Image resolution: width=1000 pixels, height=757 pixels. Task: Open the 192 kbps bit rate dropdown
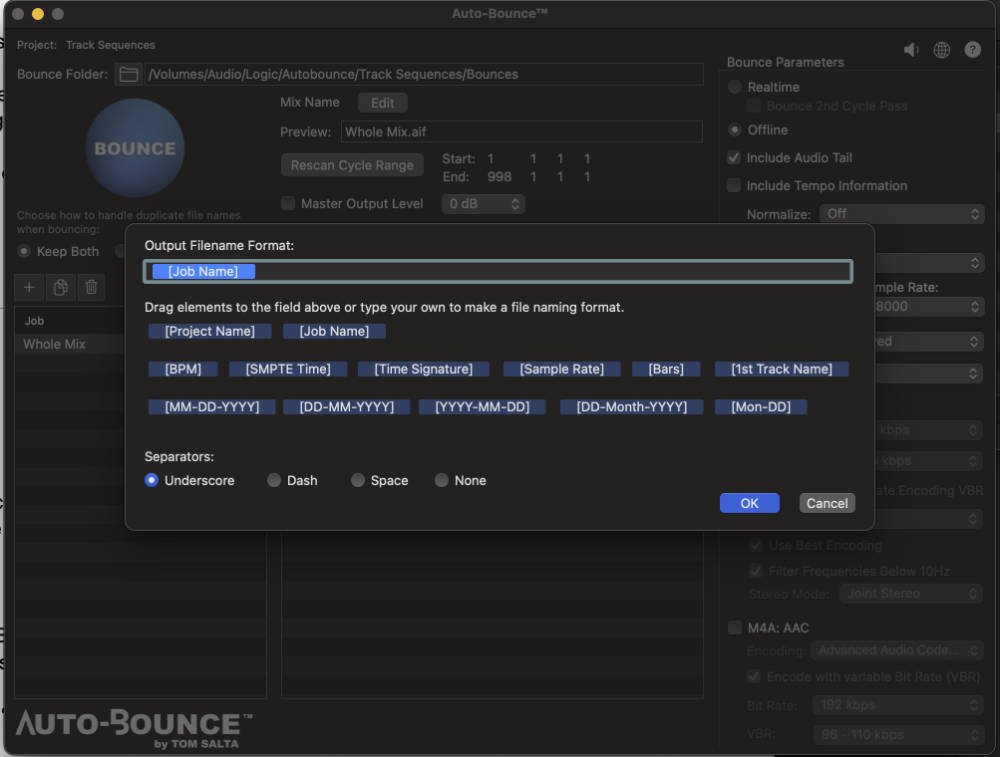click(897, 705)
